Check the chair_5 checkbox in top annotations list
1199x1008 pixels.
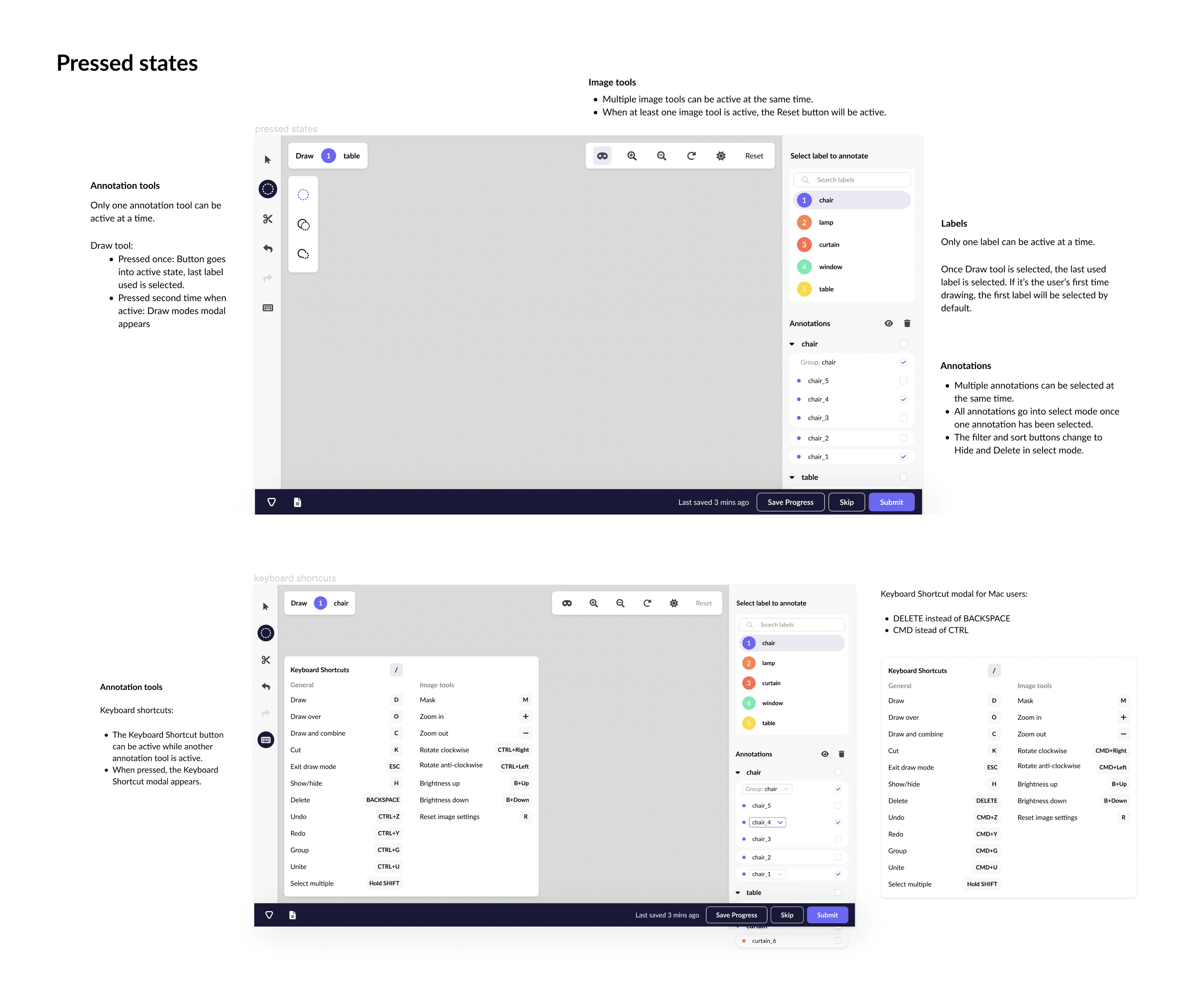(904, 381)
